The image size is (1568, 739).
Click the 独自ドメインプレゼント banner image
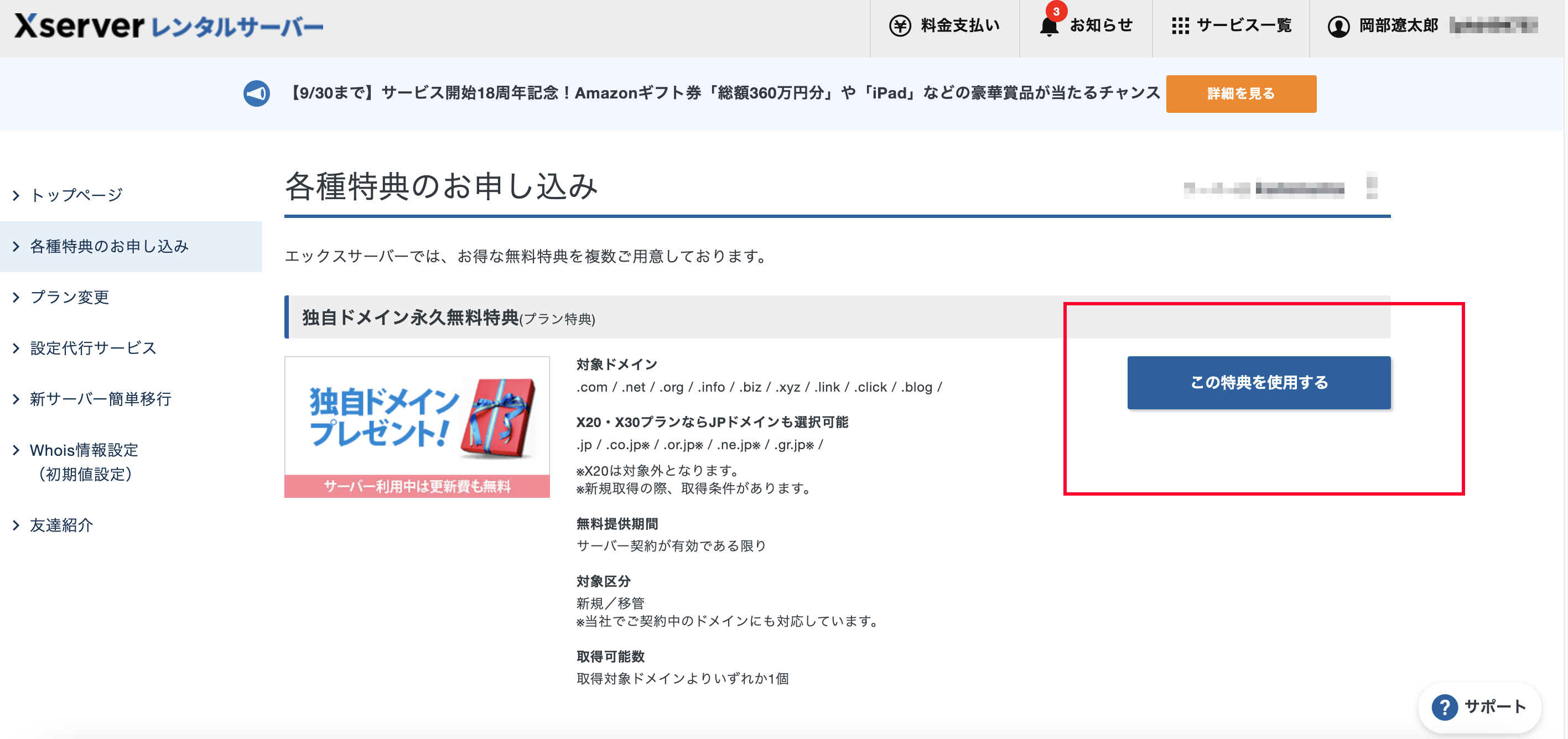[417, 426]
